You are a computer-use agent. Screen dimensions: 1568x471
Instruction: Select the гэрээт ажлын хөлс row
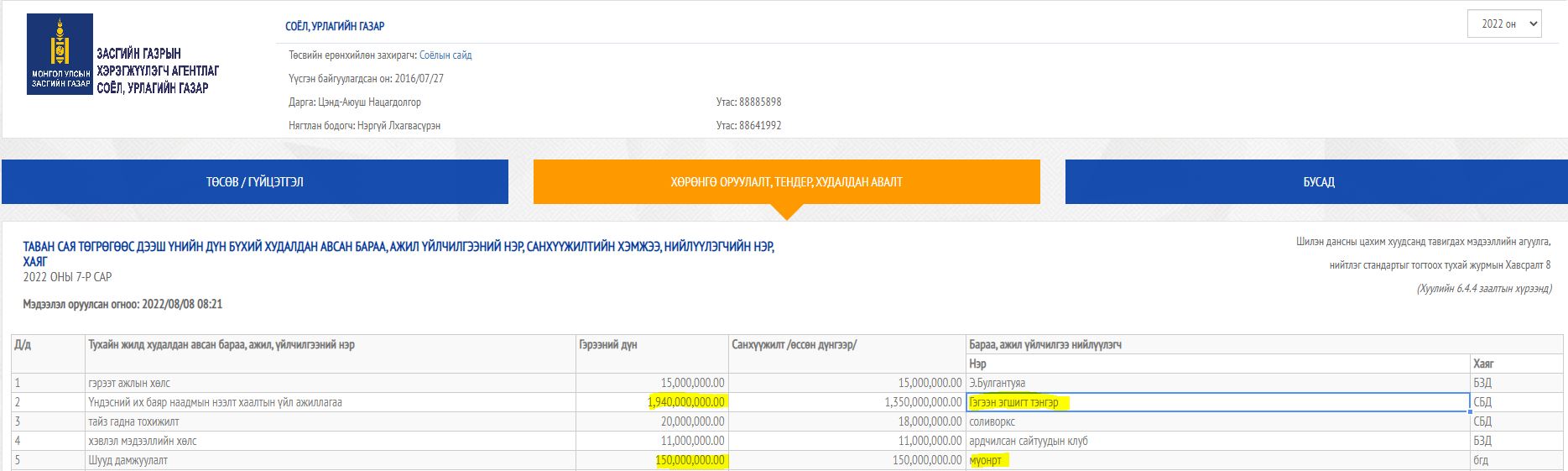pos(129,384)
